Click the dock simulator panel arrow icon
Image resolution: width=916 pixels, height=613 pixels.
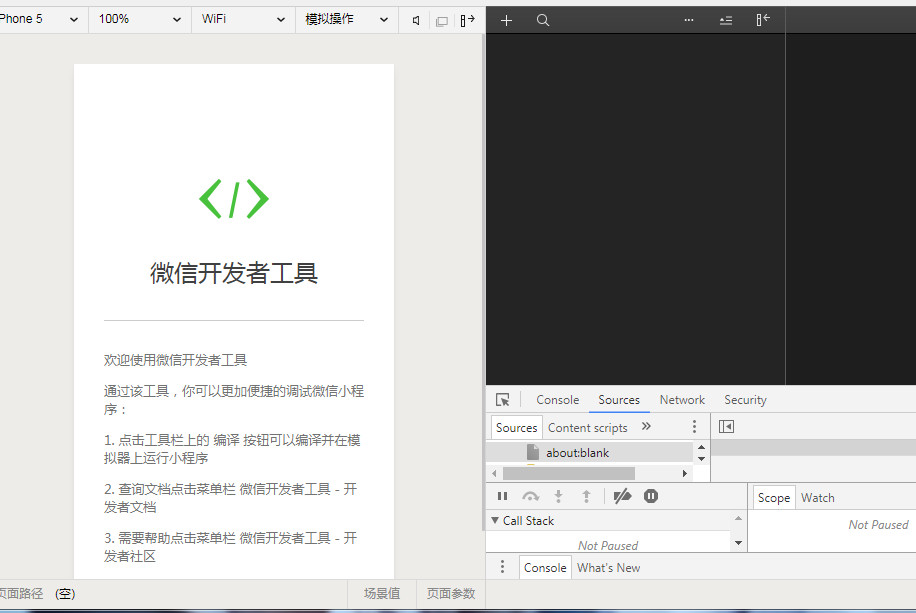(467, 20)
